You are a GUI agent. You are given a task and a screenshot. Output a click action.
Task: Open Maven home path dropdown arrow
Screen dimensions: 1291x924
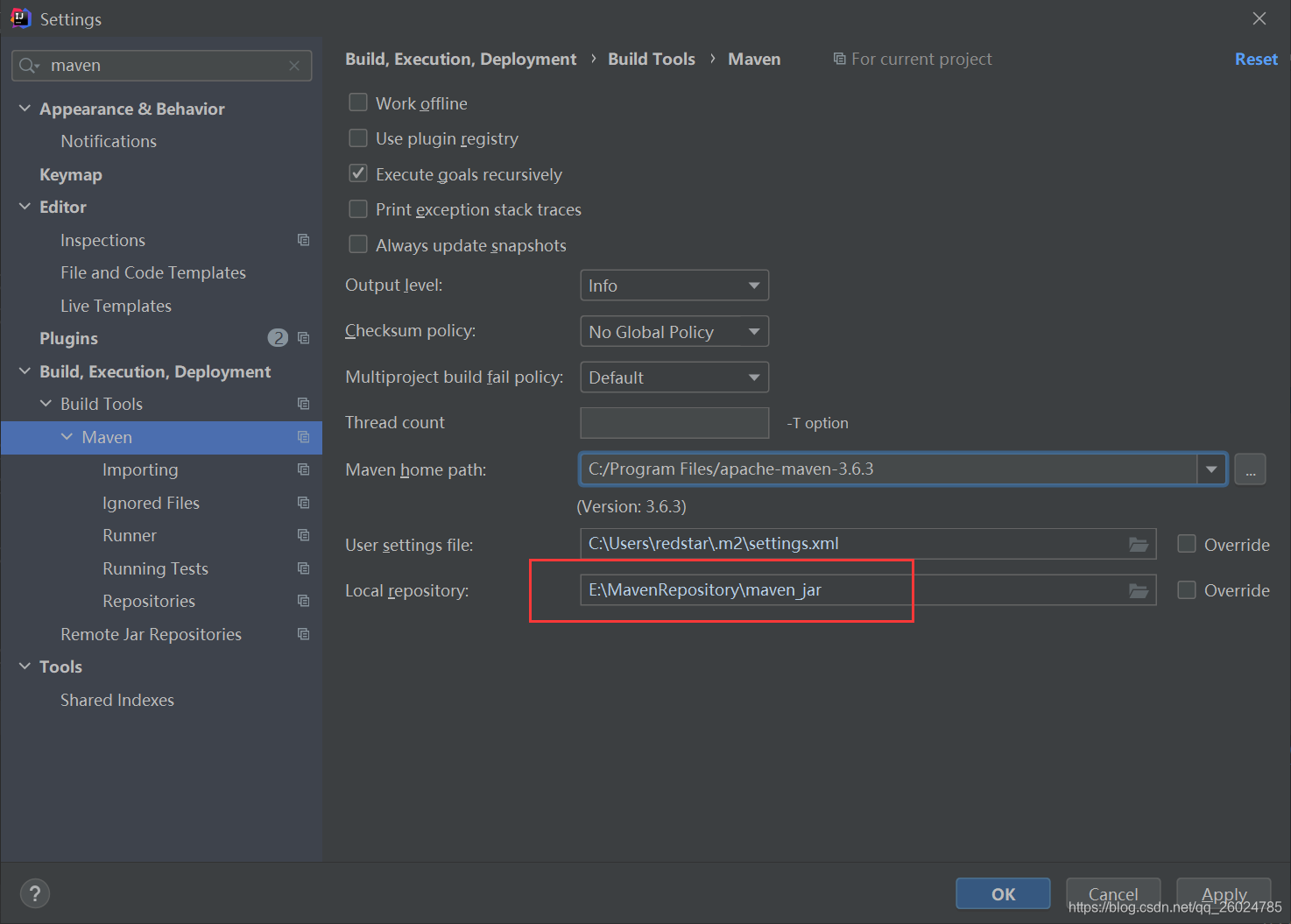tap(1211, 469)
